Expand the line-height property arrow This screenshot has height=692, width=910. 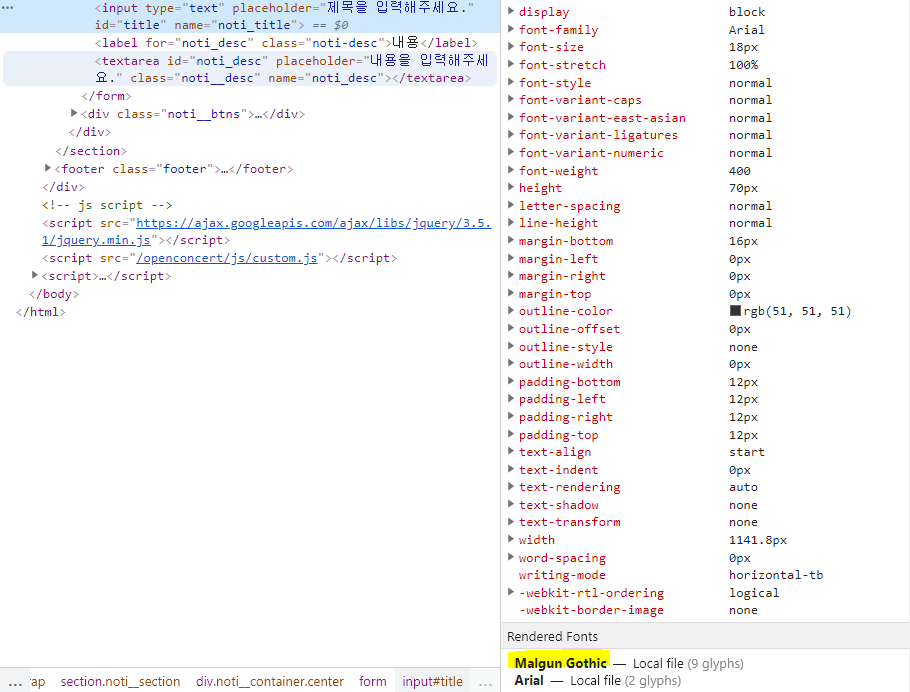click(511, 222)
